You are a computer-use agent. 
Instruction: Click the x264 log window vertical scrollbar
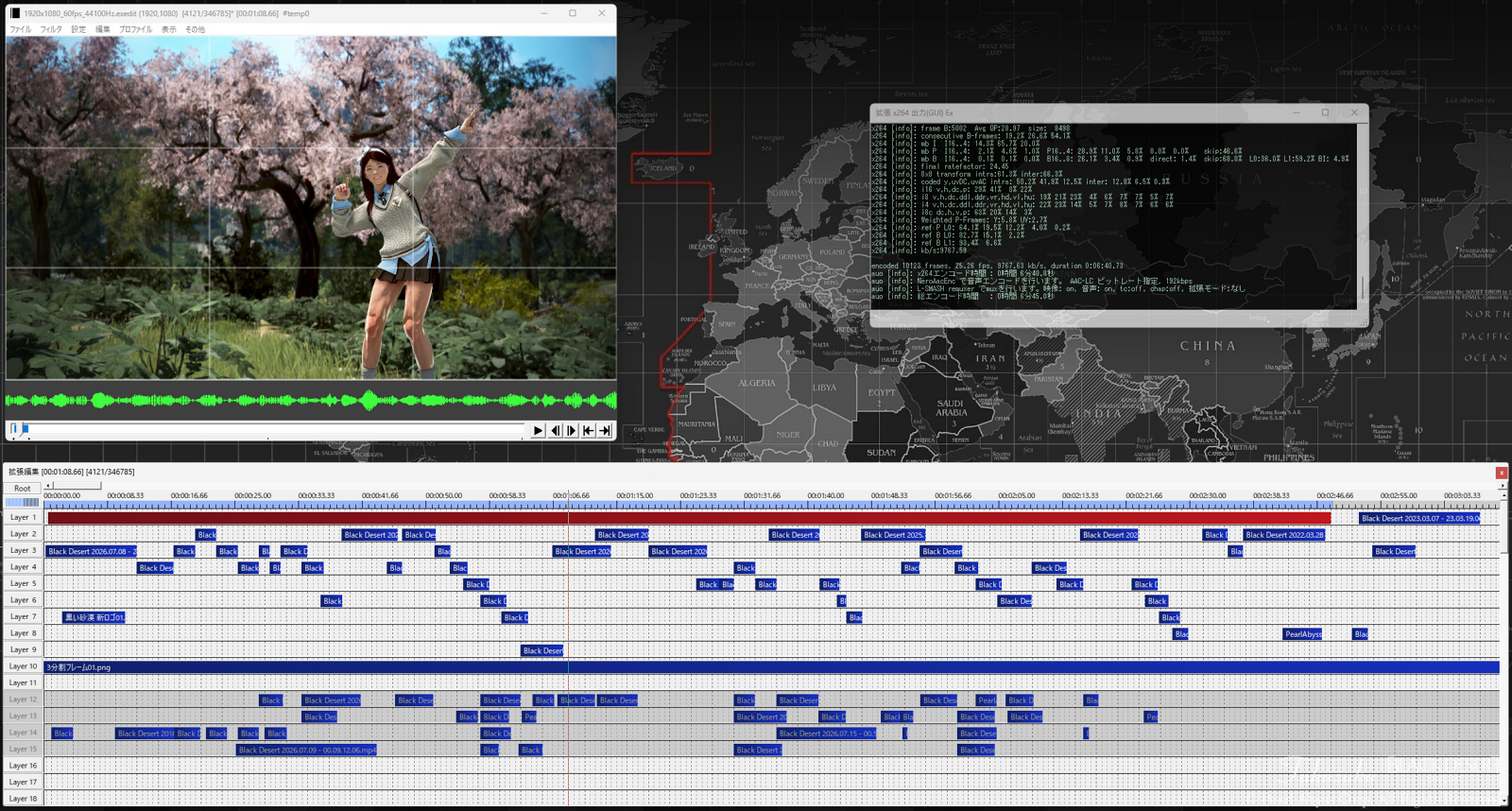[1362, 216]
